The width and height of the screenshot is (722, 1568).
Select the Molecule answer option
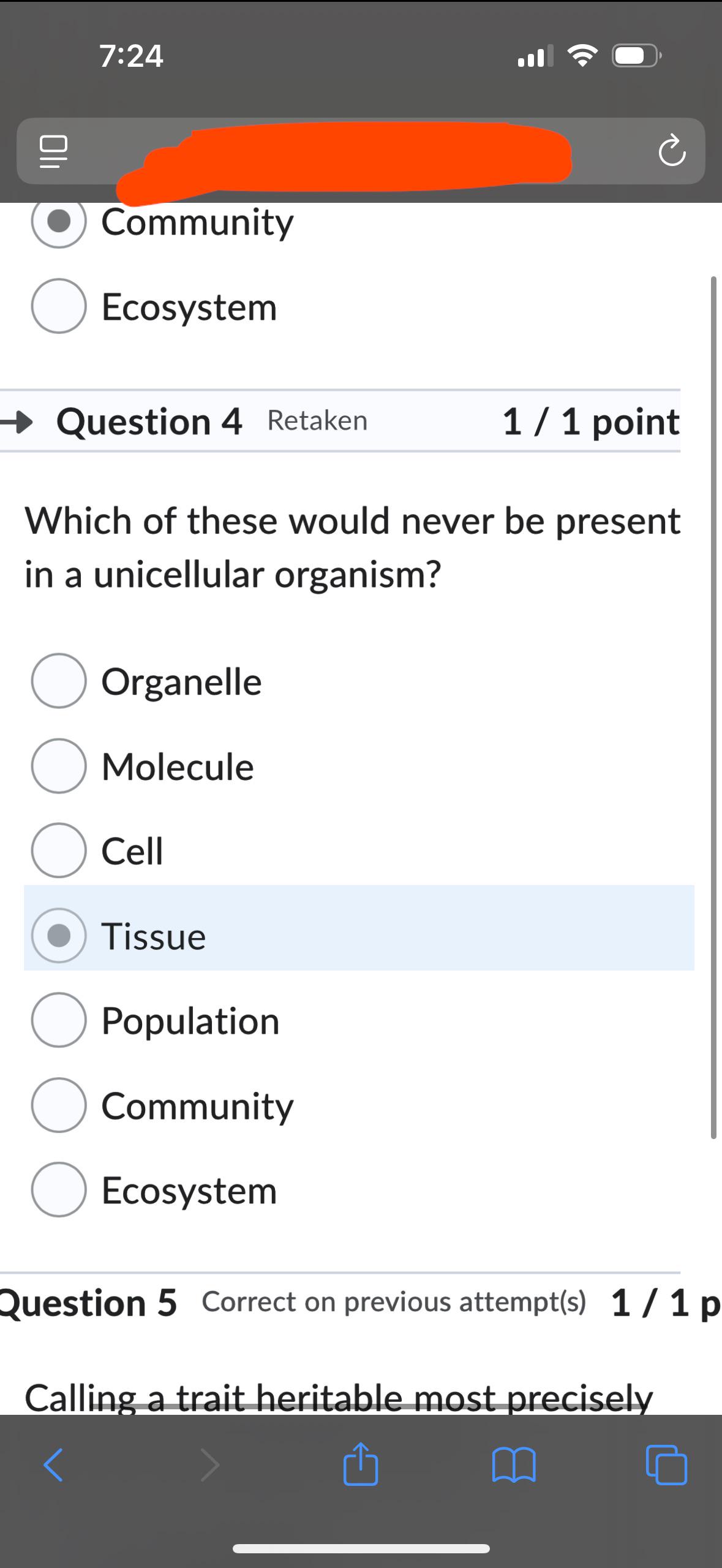tap(58, 765)
